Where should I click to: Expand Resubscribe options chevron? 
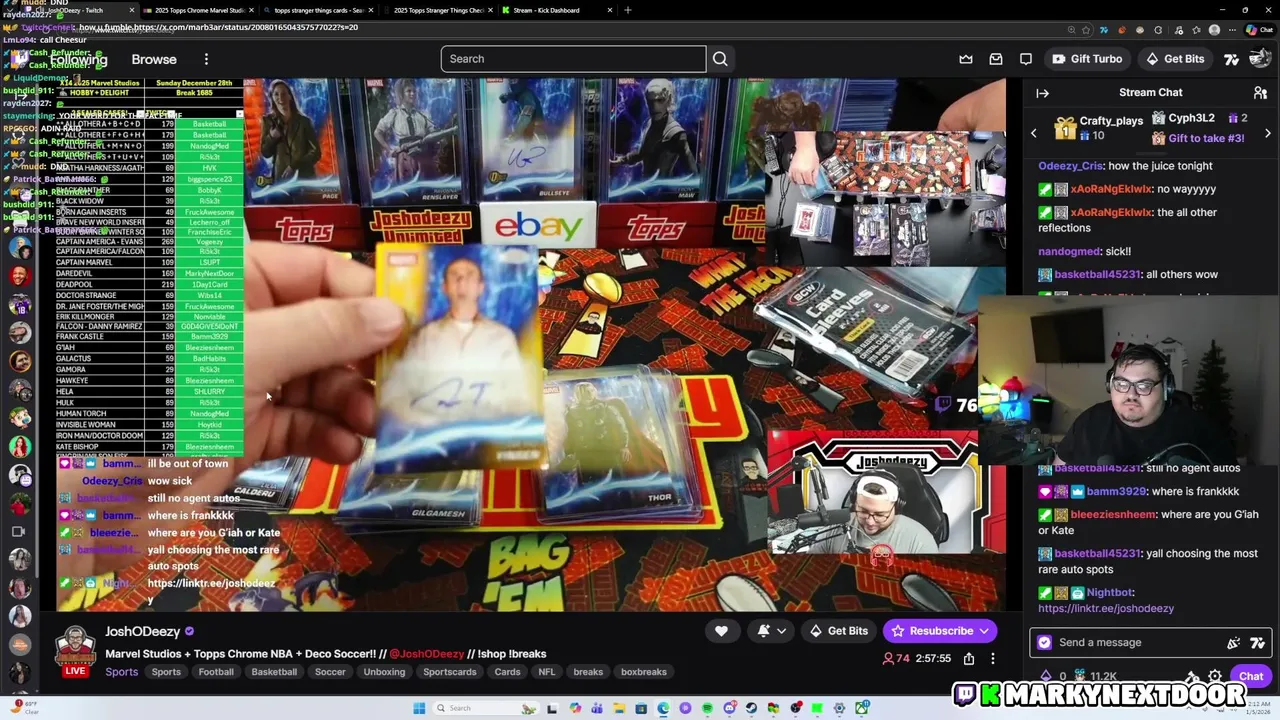point(984,631)
